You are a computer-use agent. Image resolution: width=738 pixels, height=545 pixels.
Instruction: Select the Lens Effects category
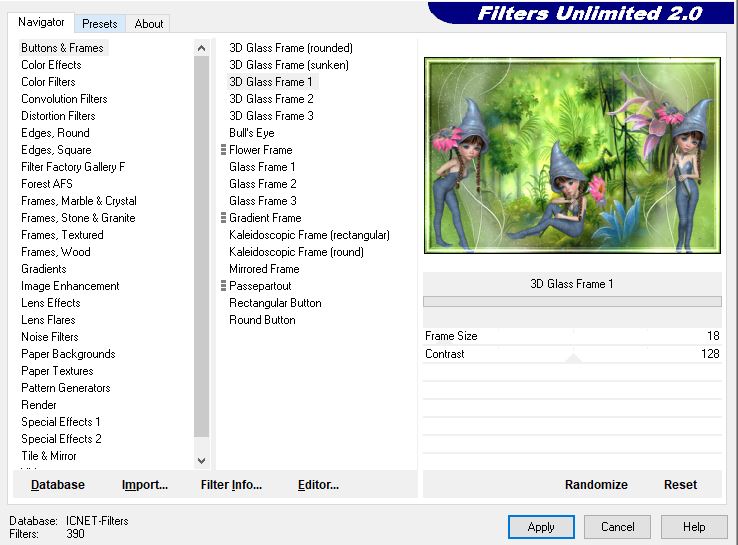(51, 303)
